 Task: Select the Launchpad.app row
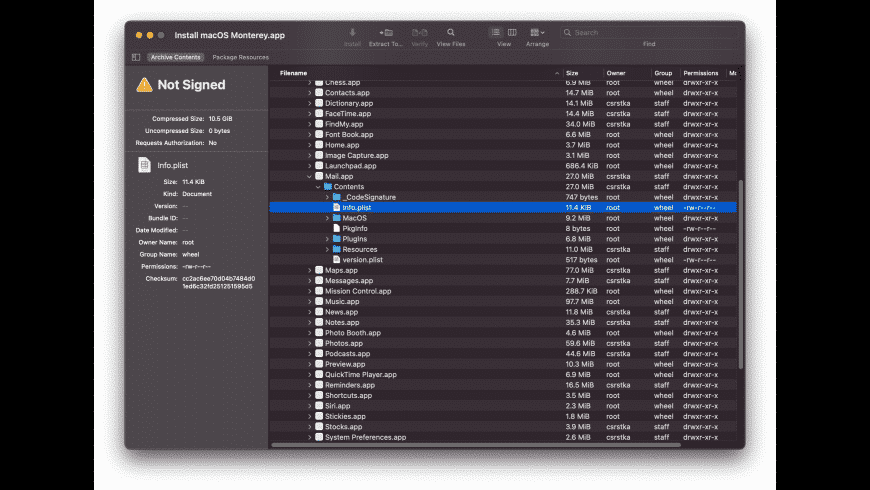point(503,166)
